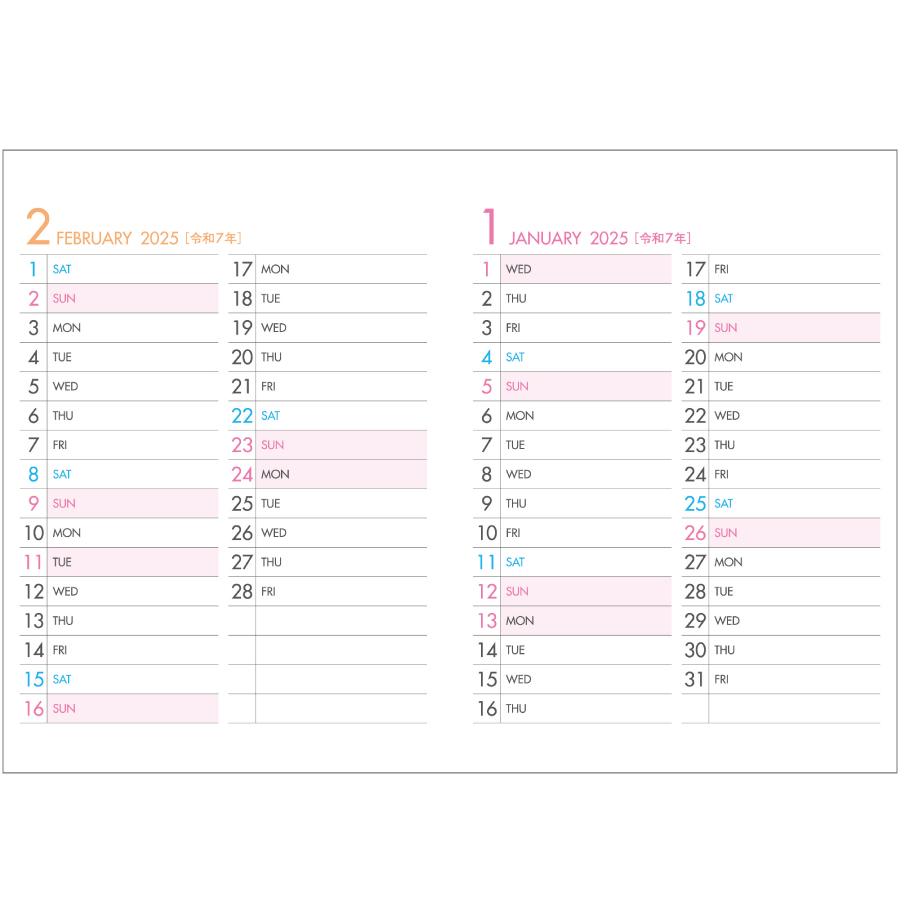Select February 1 SAT row
This screenshot has width=900, height=900.
119,269
